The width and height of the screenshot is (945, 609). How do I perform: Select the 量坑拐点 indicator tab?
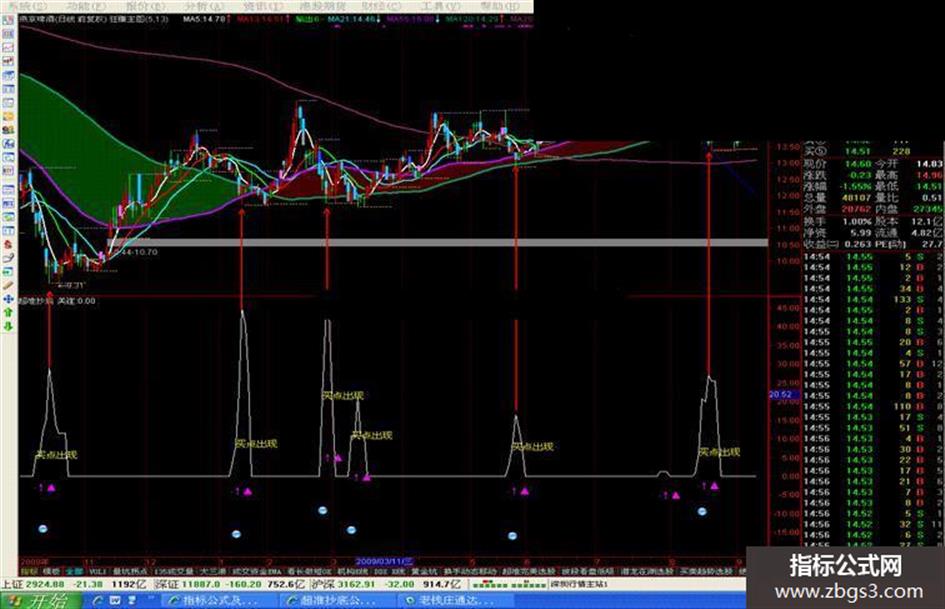pyautogui.click(x=130, y=571)
